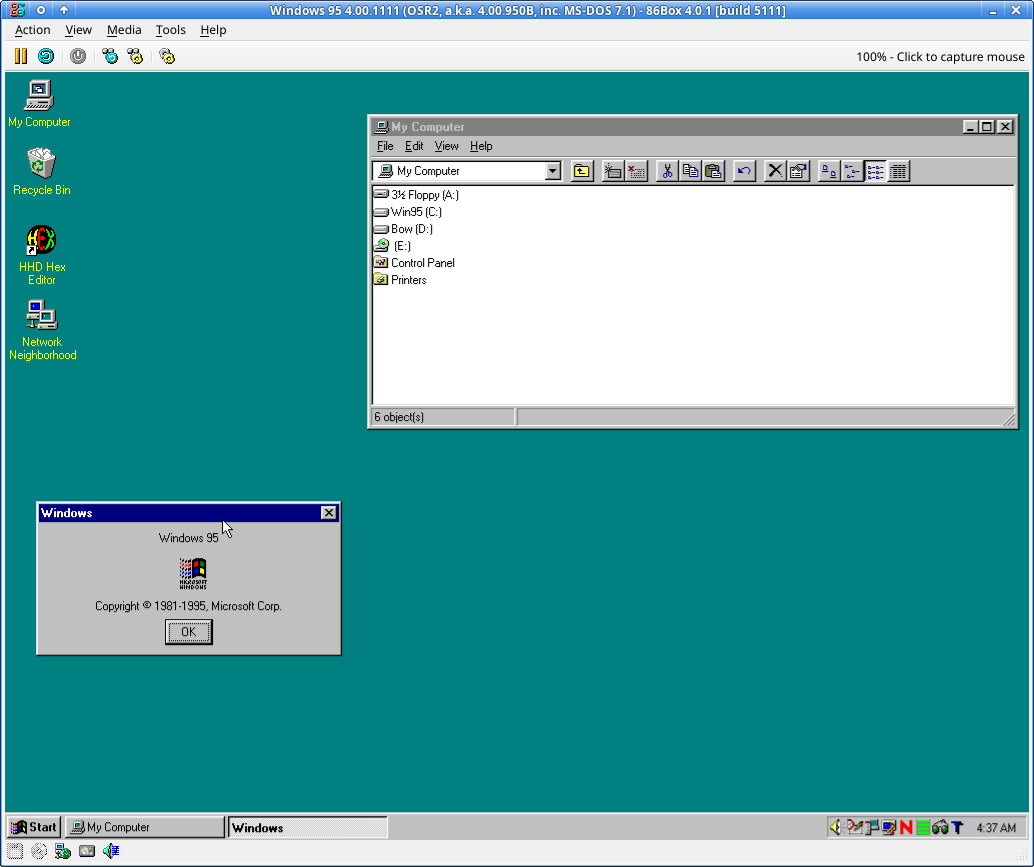
Task: Click the Properties toolbar icon
Action: pos(798,171)
